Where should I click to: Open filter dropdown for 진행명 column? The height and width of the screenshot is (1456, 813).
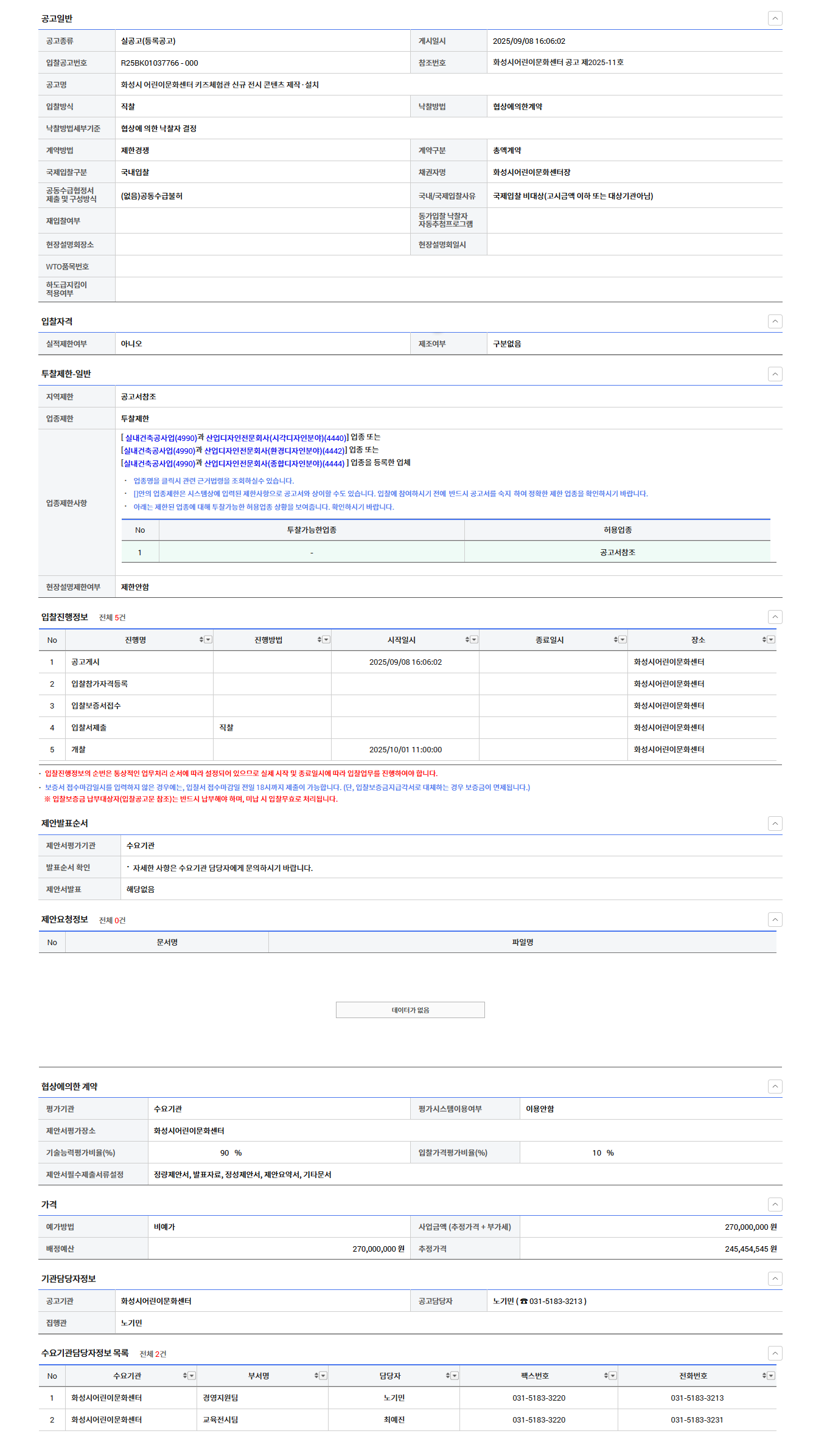[208, 640]
